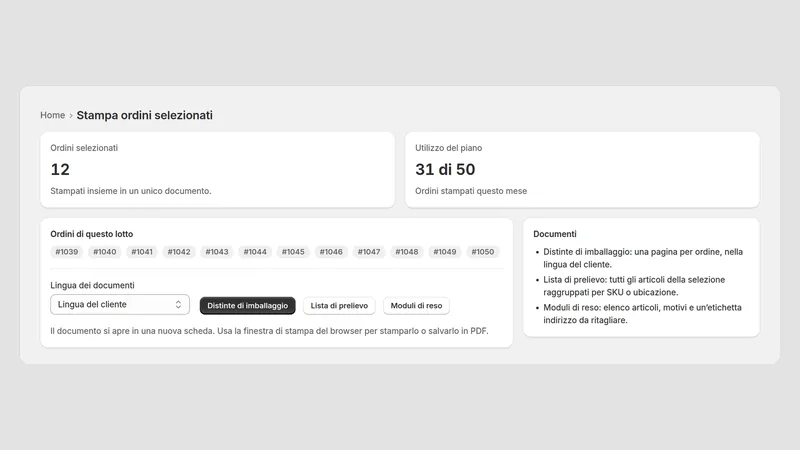Click the Utilizzo del piano label
This screenshot has height=450, width=800.
pyautogui.click(x=448, y=148)
